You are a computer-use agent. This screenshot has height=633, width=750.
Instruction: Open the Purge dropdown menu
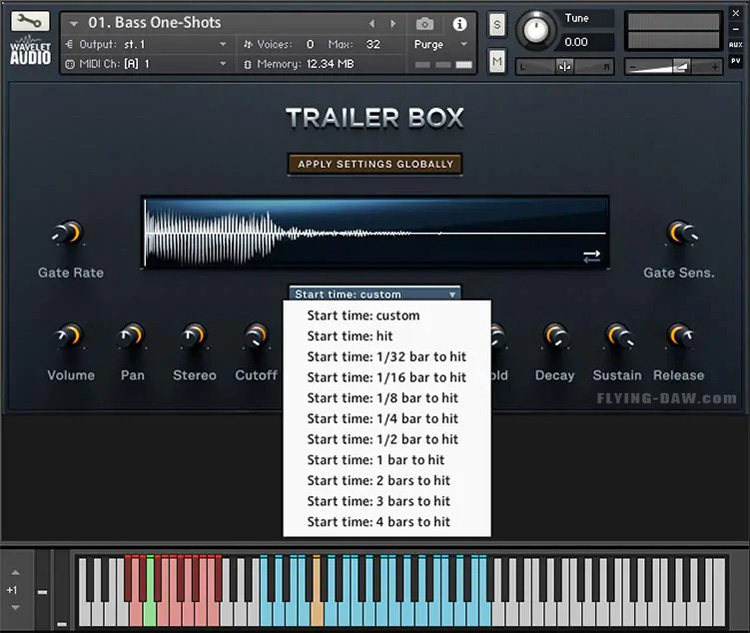440,44
